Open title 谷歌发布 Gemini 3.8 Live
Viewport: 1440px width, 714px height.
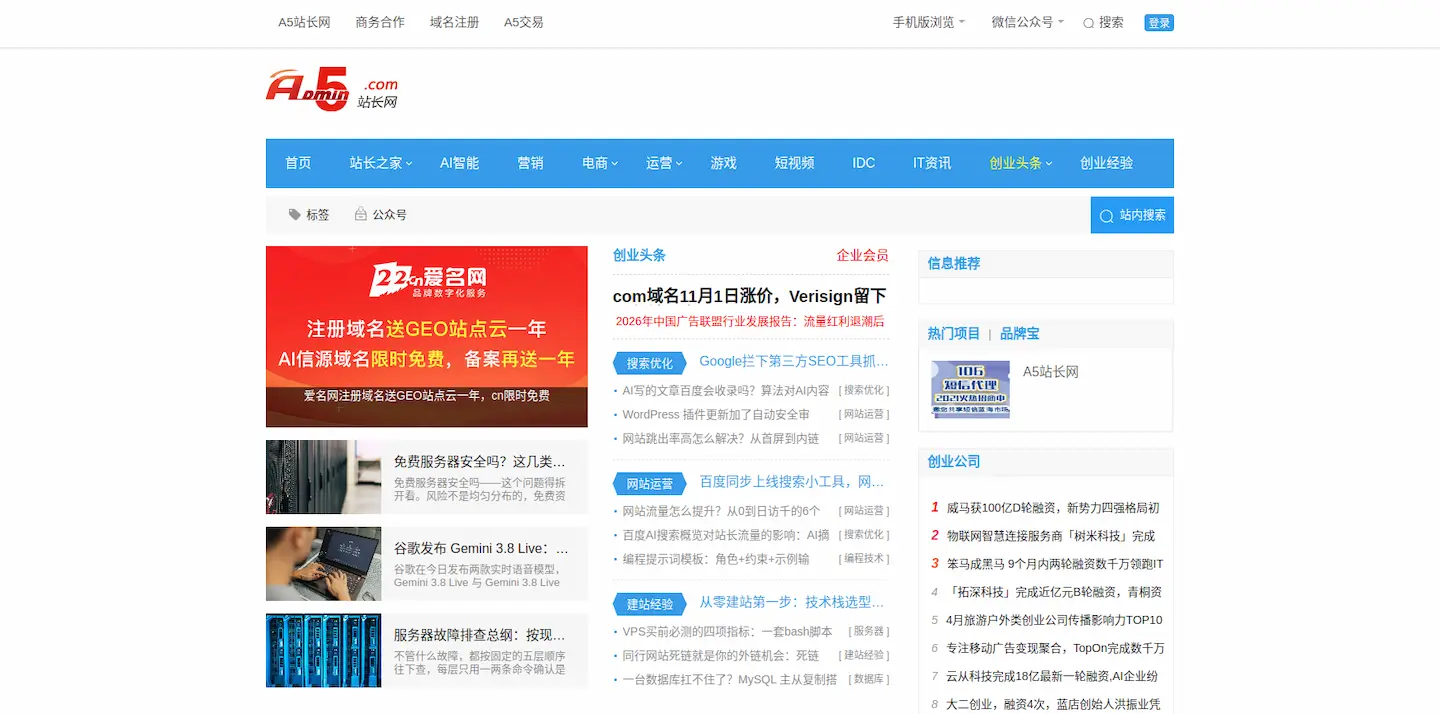[481, 548]
